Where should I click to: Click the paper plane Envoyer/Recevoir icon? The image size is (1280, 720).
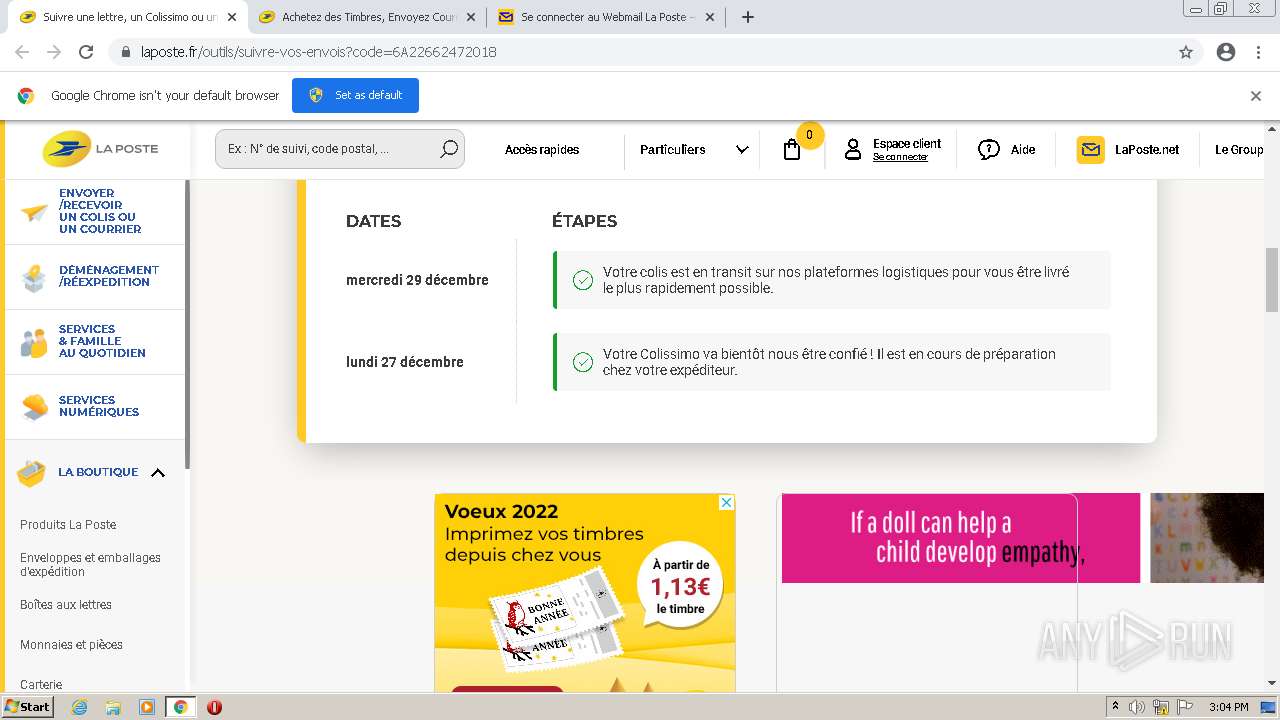tap(34, 212)
